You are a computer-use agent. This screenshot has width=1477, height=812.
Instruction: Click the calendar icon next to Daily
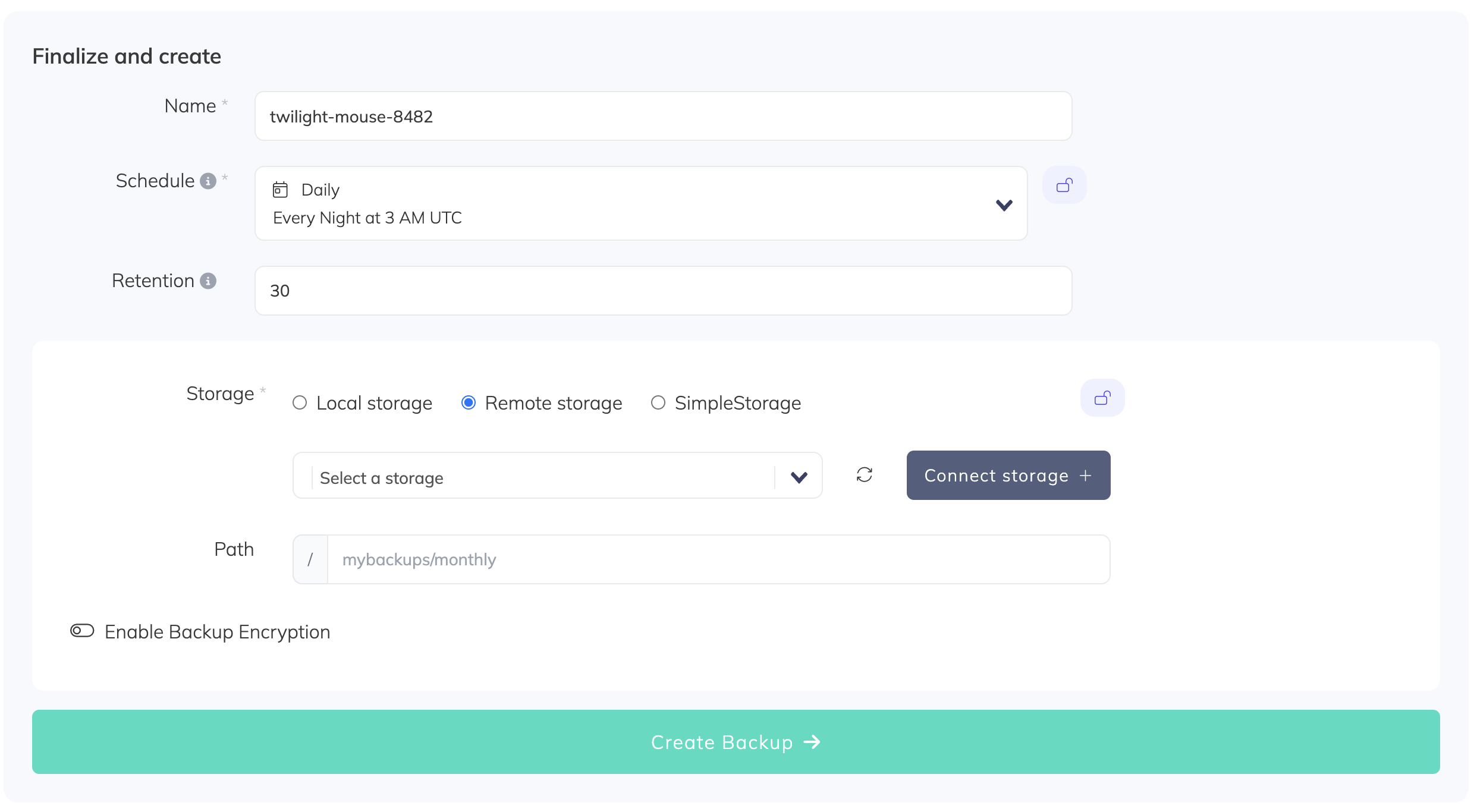(x=280, y=190)
